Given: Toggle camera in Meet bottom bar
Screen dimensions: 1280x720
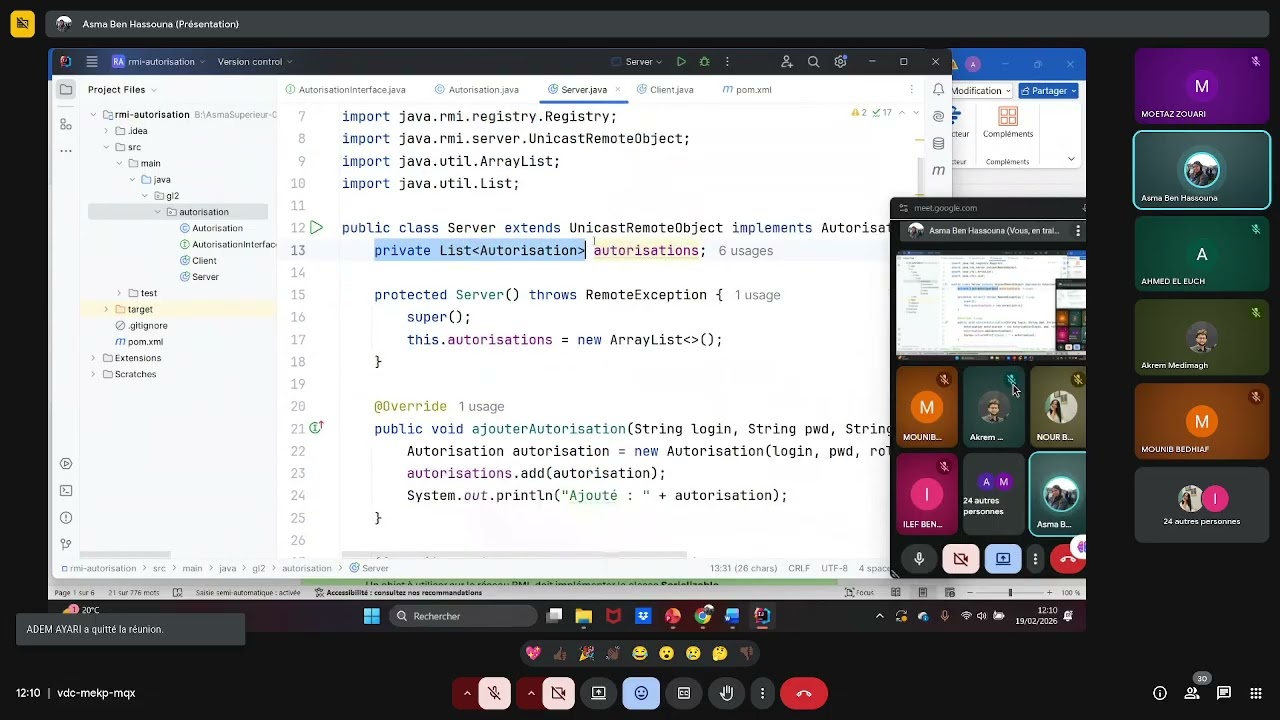Looking at the screenshot, I should (x=558, y=693).
